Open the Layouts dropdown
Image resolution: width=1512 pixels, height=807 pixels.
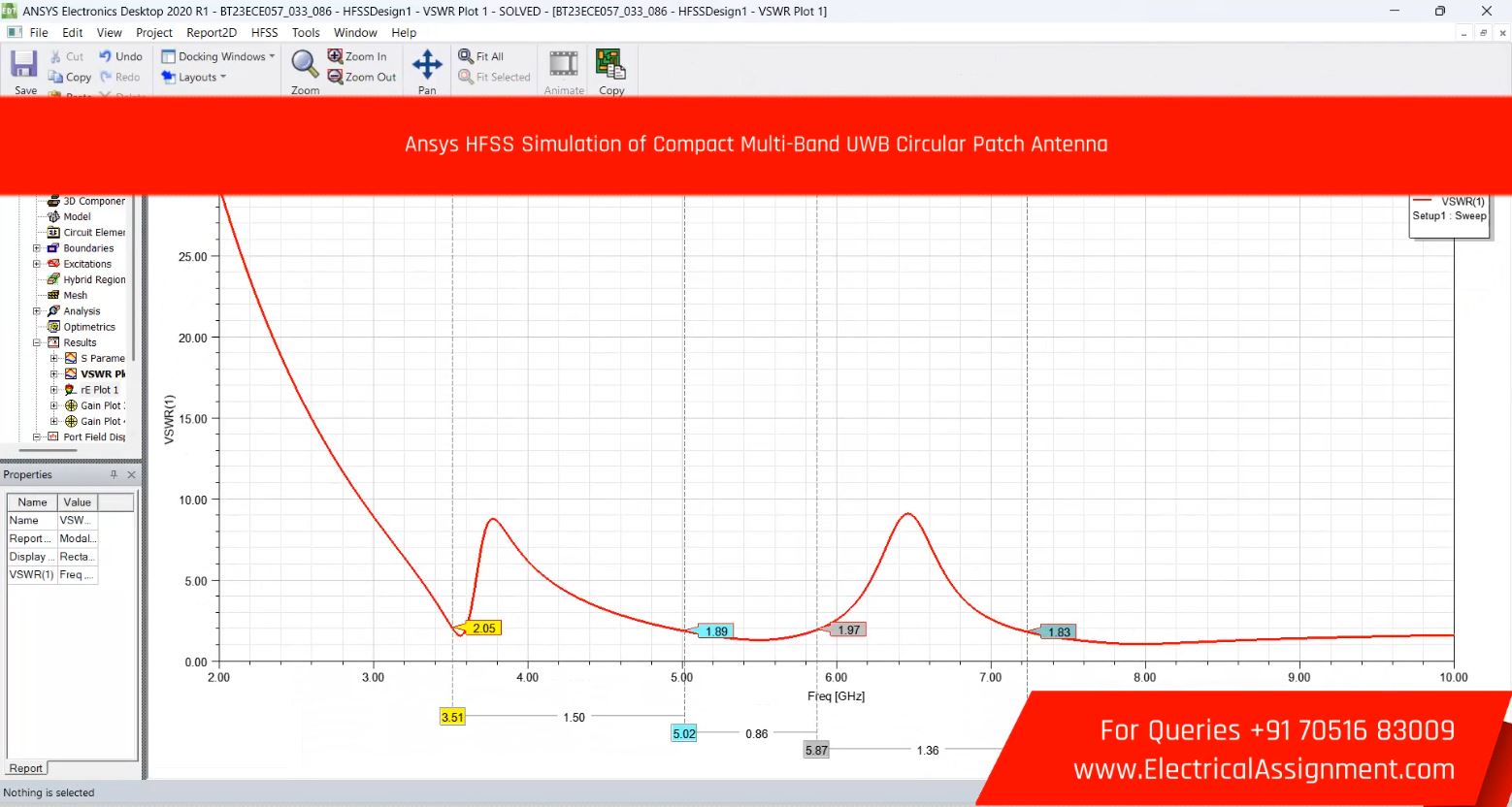(194, 77)
